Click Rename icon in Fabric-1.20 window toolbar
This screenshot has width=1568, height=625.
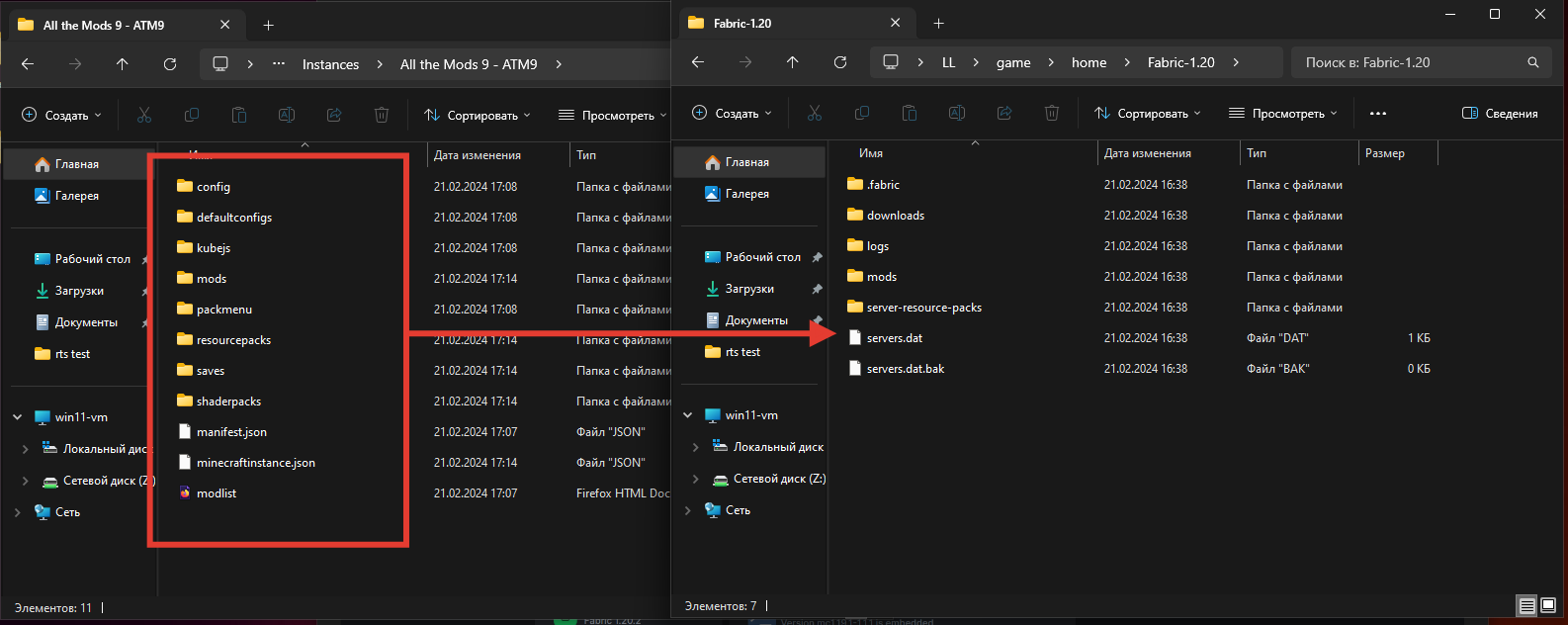(x=957, y=114)
